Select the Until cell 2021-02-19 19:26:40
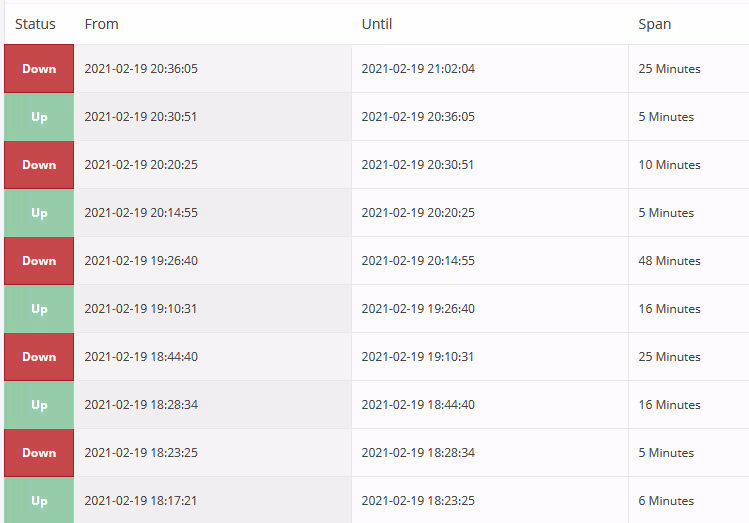 point(418,309)
